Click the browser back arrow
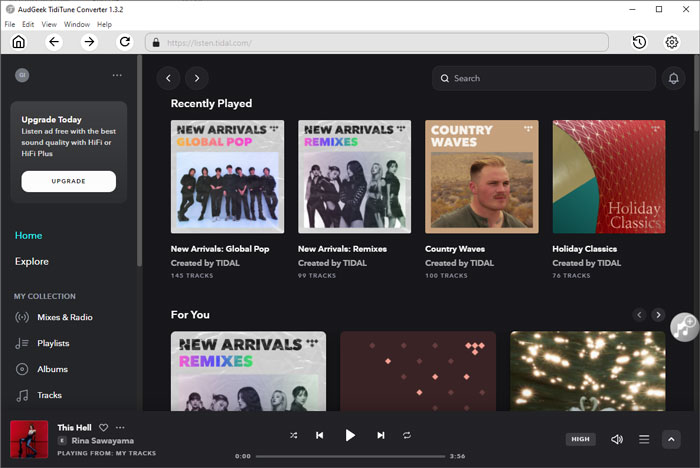Image resolution: width=700 pixels, height=468 pixels. tap(54, 42)
